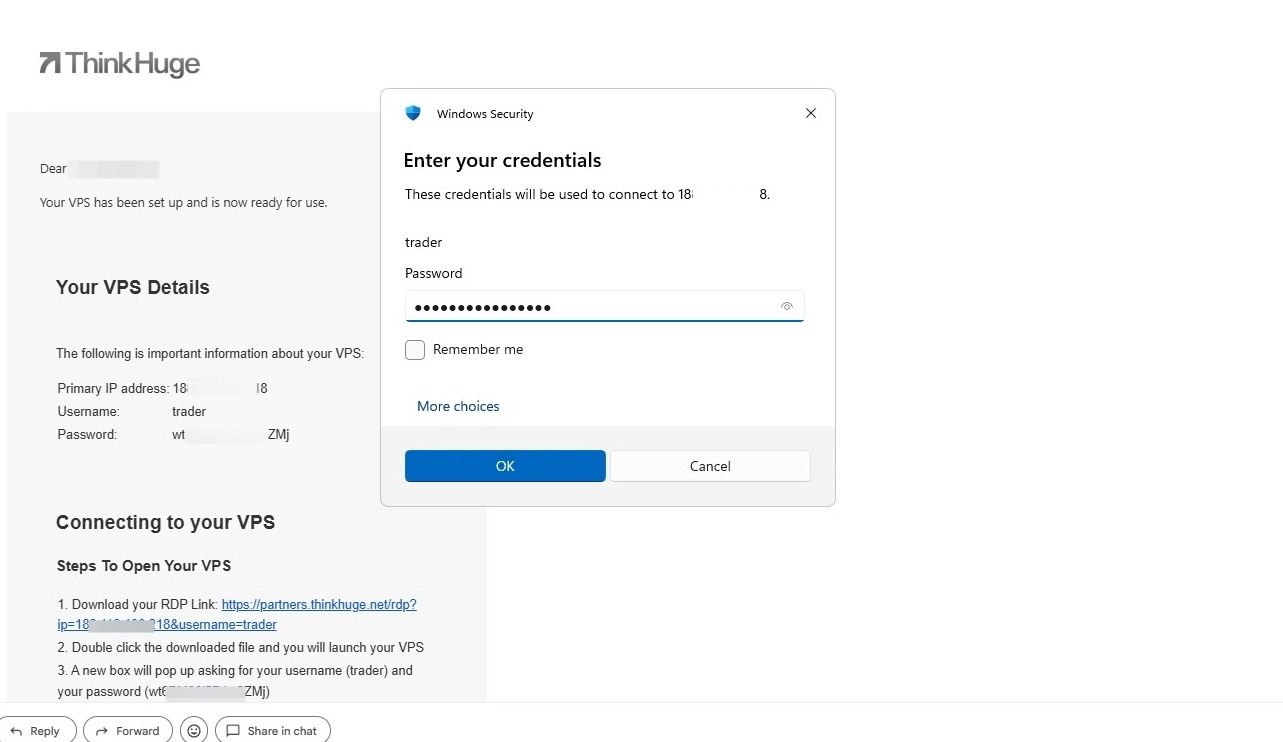Open the RDP download link
This screenshot has height=742, width=1283.
coord(237,614)
